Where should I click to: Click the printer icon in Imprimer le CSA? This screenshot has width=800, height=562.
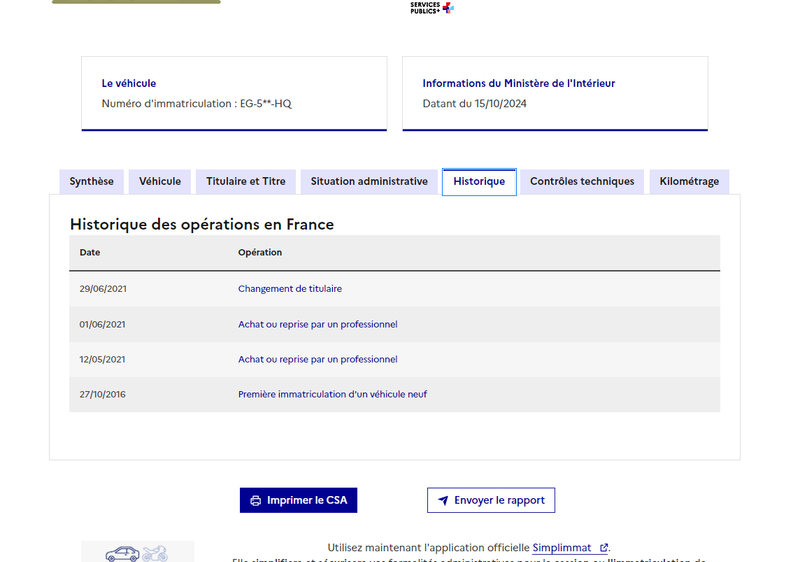click(256, 501)
